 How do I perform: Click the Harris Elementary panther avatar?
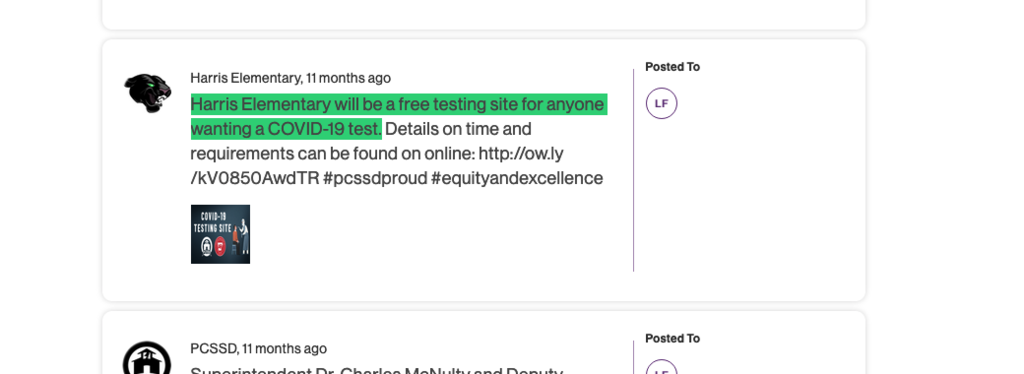(x=148, y=93)
